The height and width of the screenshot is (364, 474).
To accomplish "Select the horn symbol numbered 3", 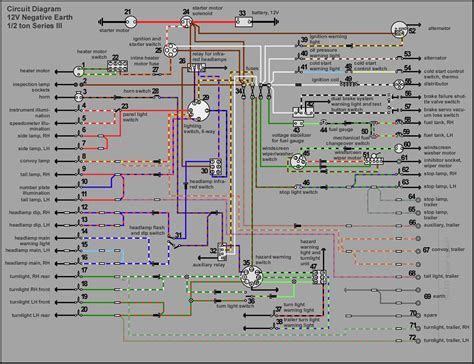I will point(79,97).
